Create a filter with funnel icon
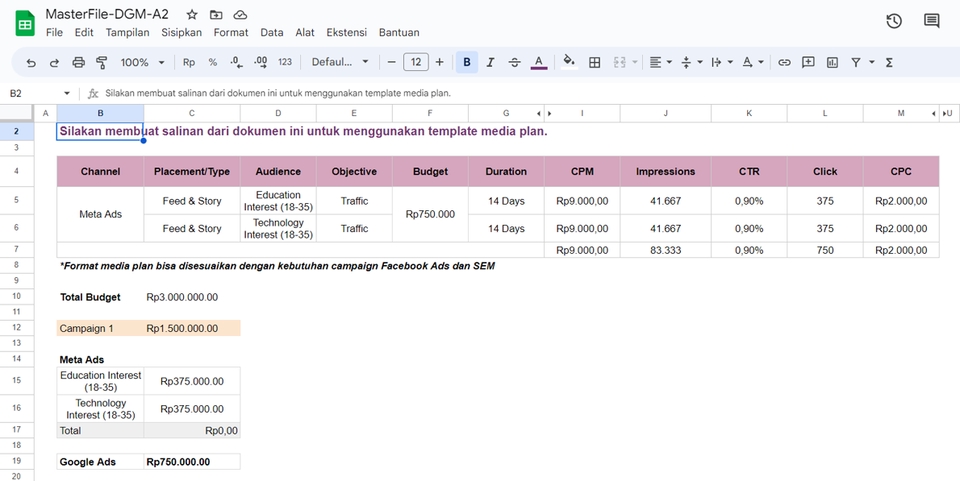 856,62
